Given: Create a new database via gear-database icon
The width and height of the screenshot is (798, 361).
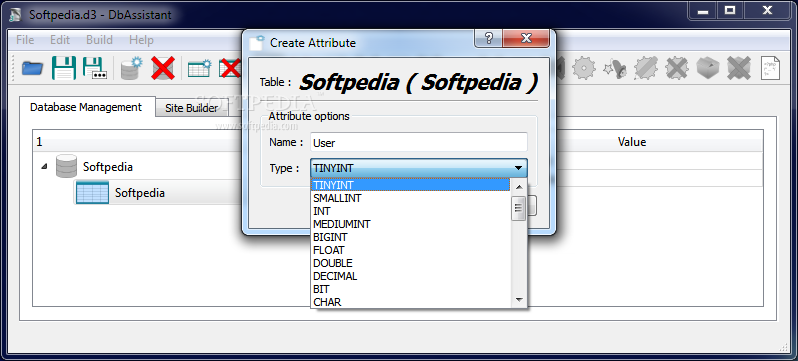Looking at the screenshot, I should [x=132, y=68].
